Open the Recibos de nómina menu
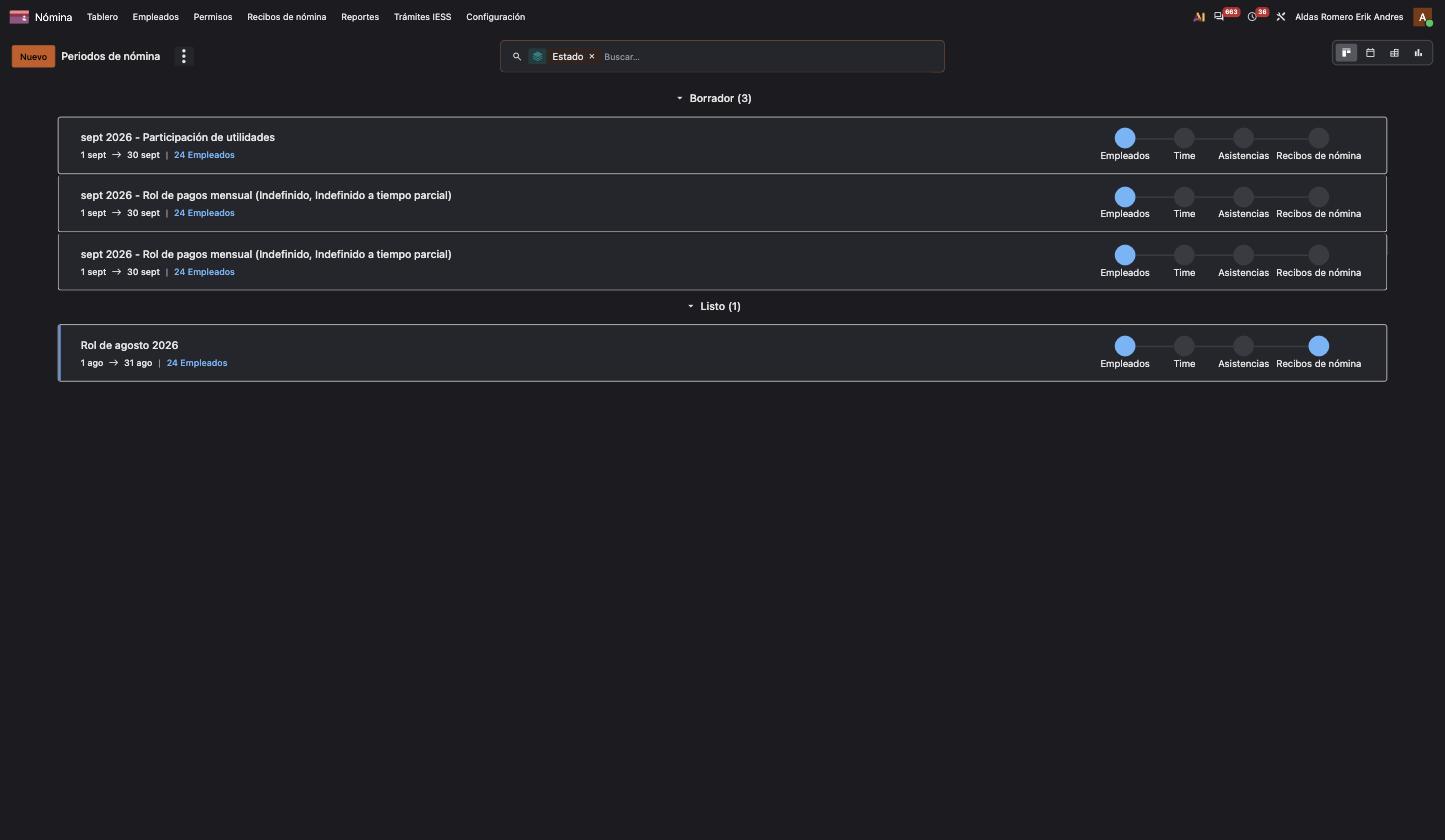This screenshot has height=840, width=1445. point(286,17)
